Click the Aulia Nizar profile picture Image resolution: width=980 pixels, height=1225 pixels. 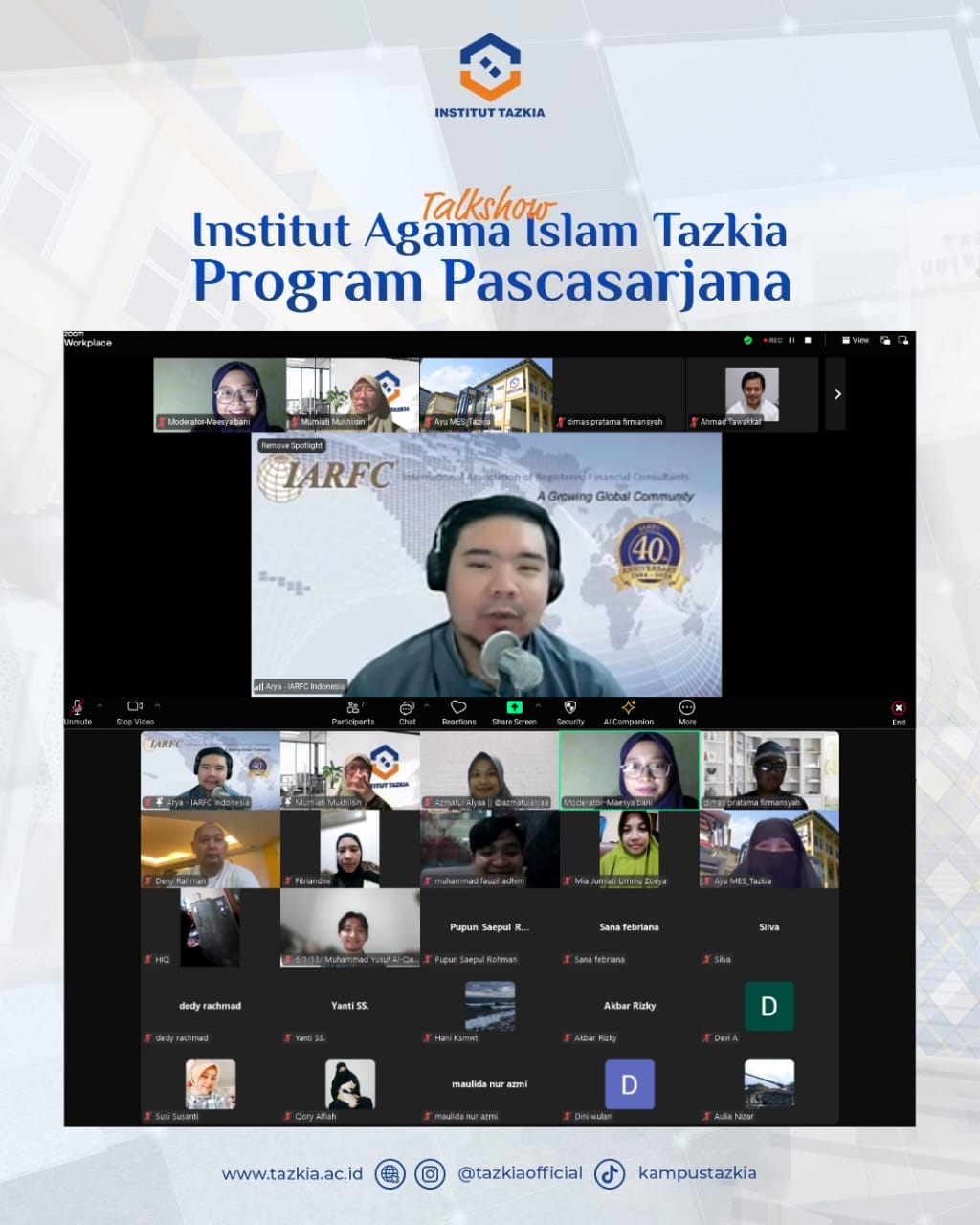point(769,1084)
